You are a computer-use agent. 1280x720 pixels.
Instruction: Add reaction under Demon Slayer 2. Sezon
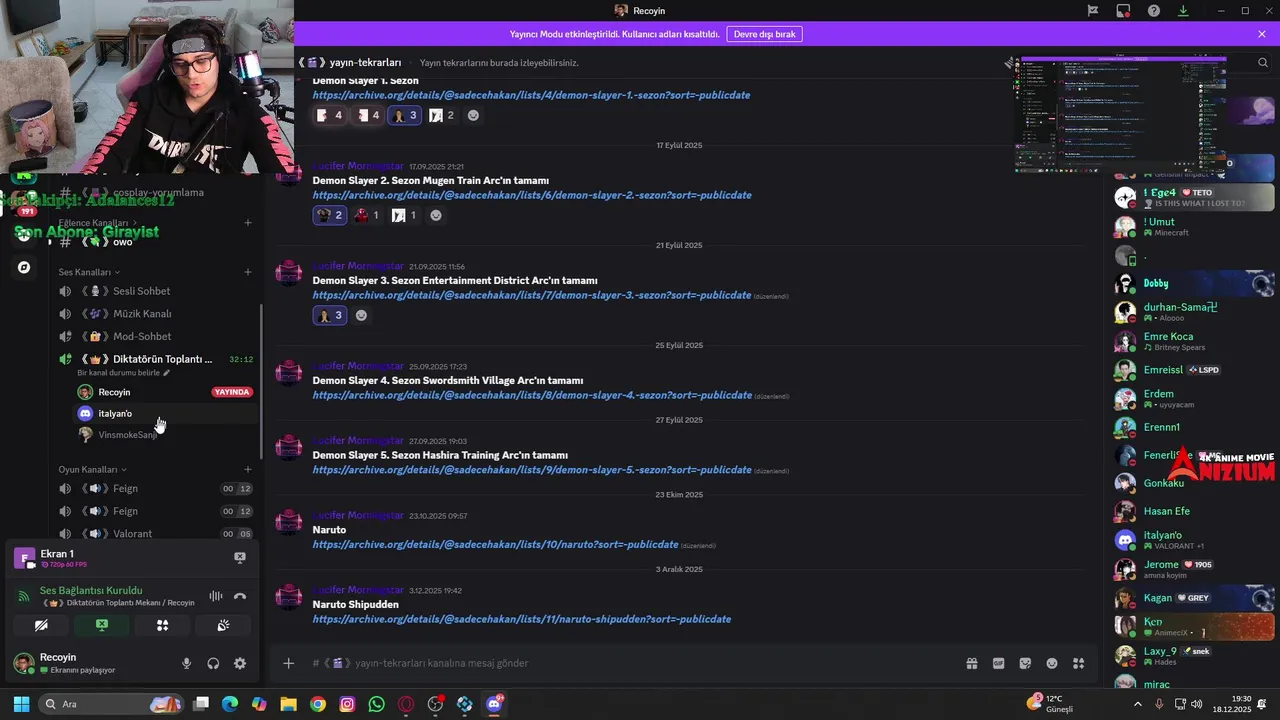pos(436,215)
